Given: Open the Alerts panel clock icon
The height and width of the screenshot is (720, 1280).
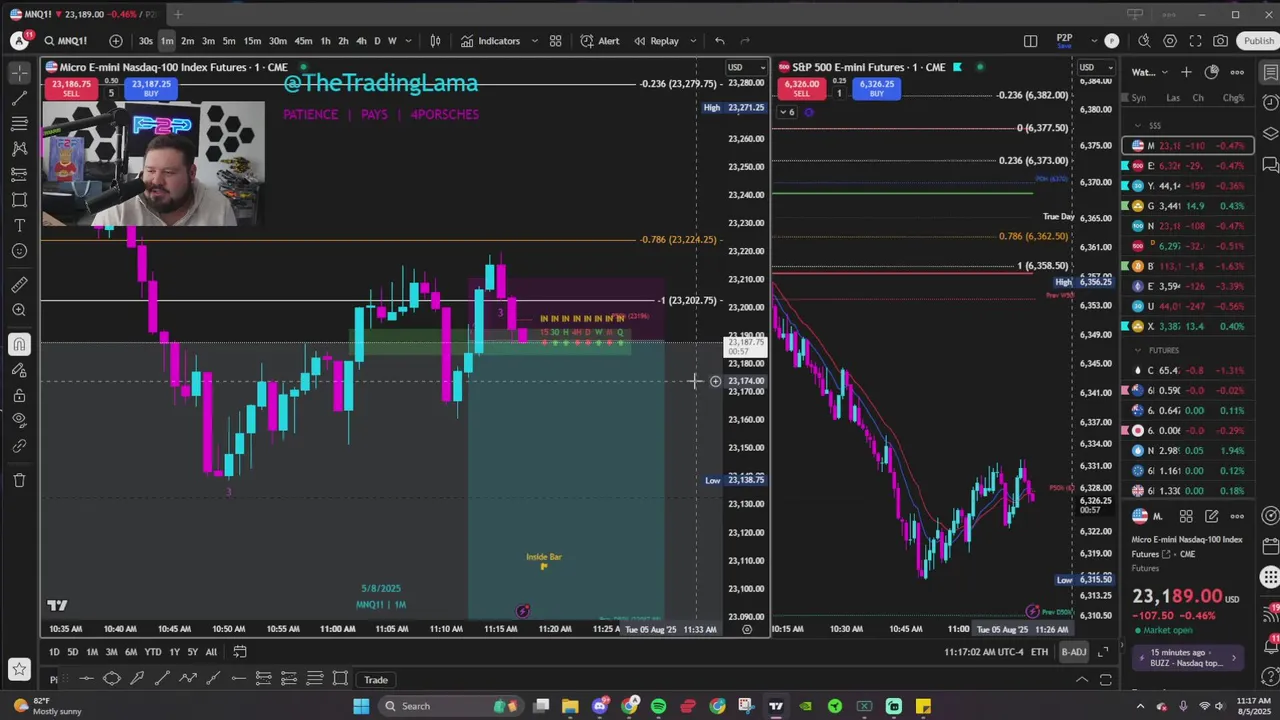Looking at the screenshot, I should point(1270,103).
